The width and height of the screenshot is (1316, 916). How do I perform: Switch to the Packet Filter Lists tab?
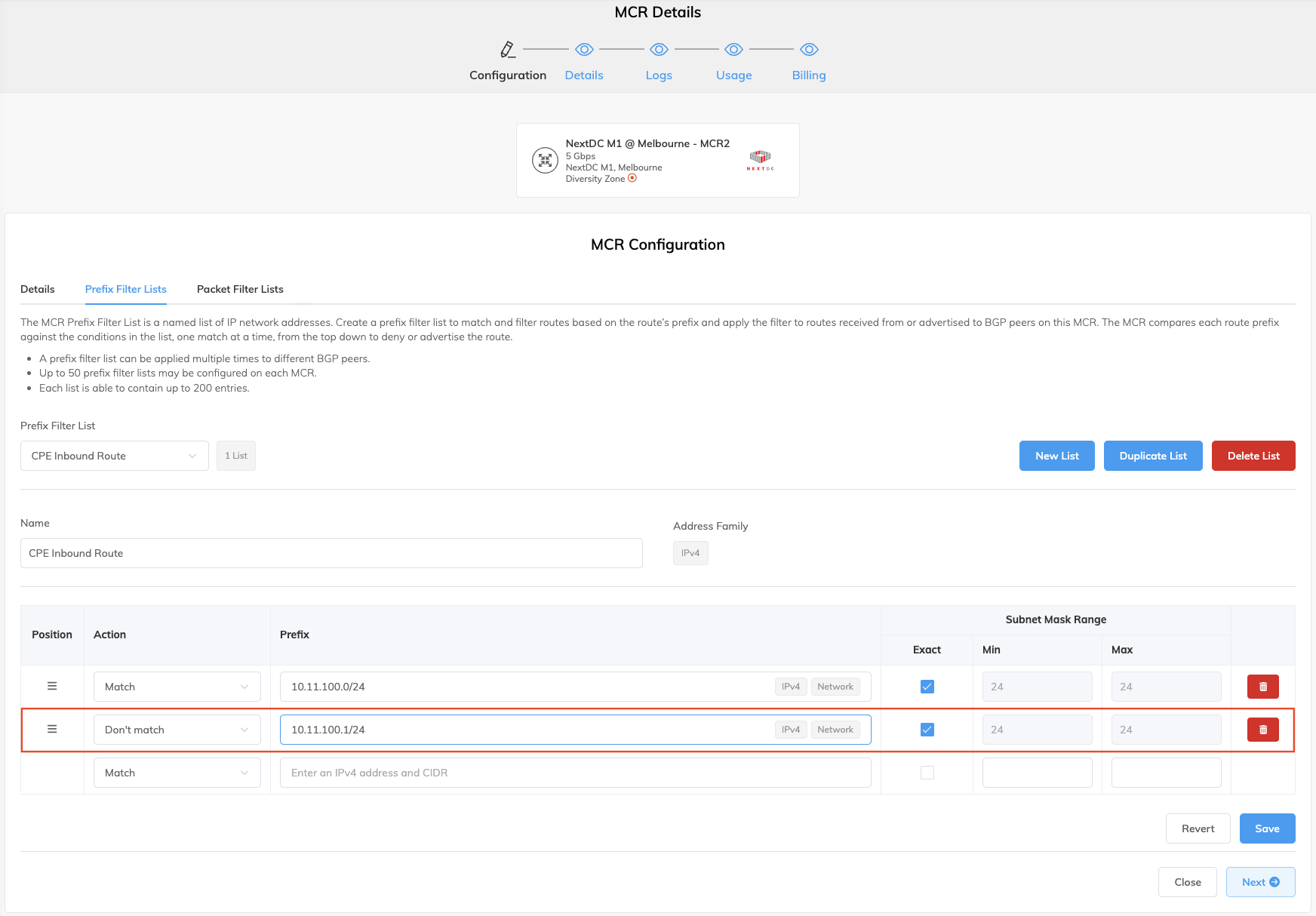(x=240, y=289)
